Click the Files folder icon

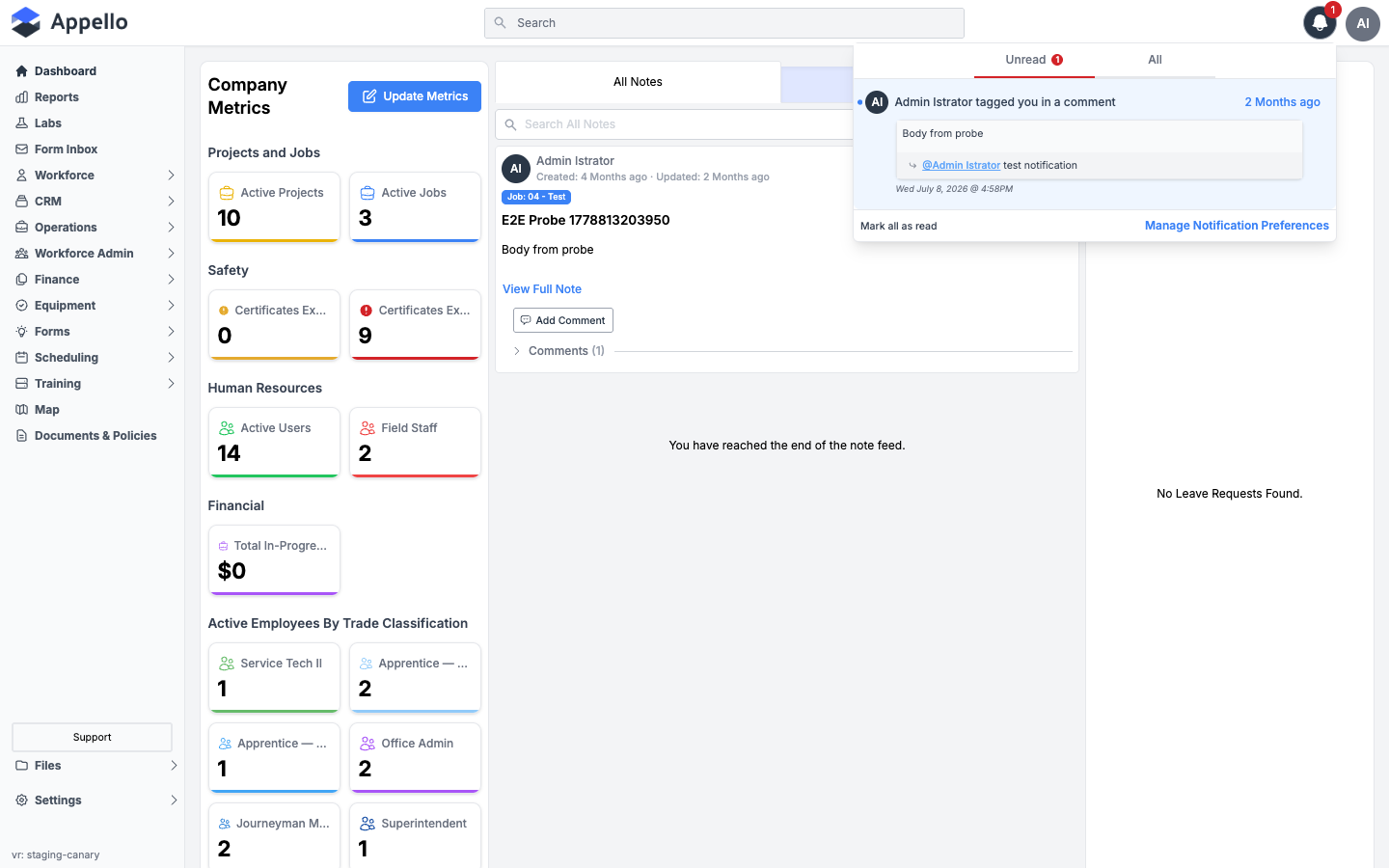(x=21, y=766)
